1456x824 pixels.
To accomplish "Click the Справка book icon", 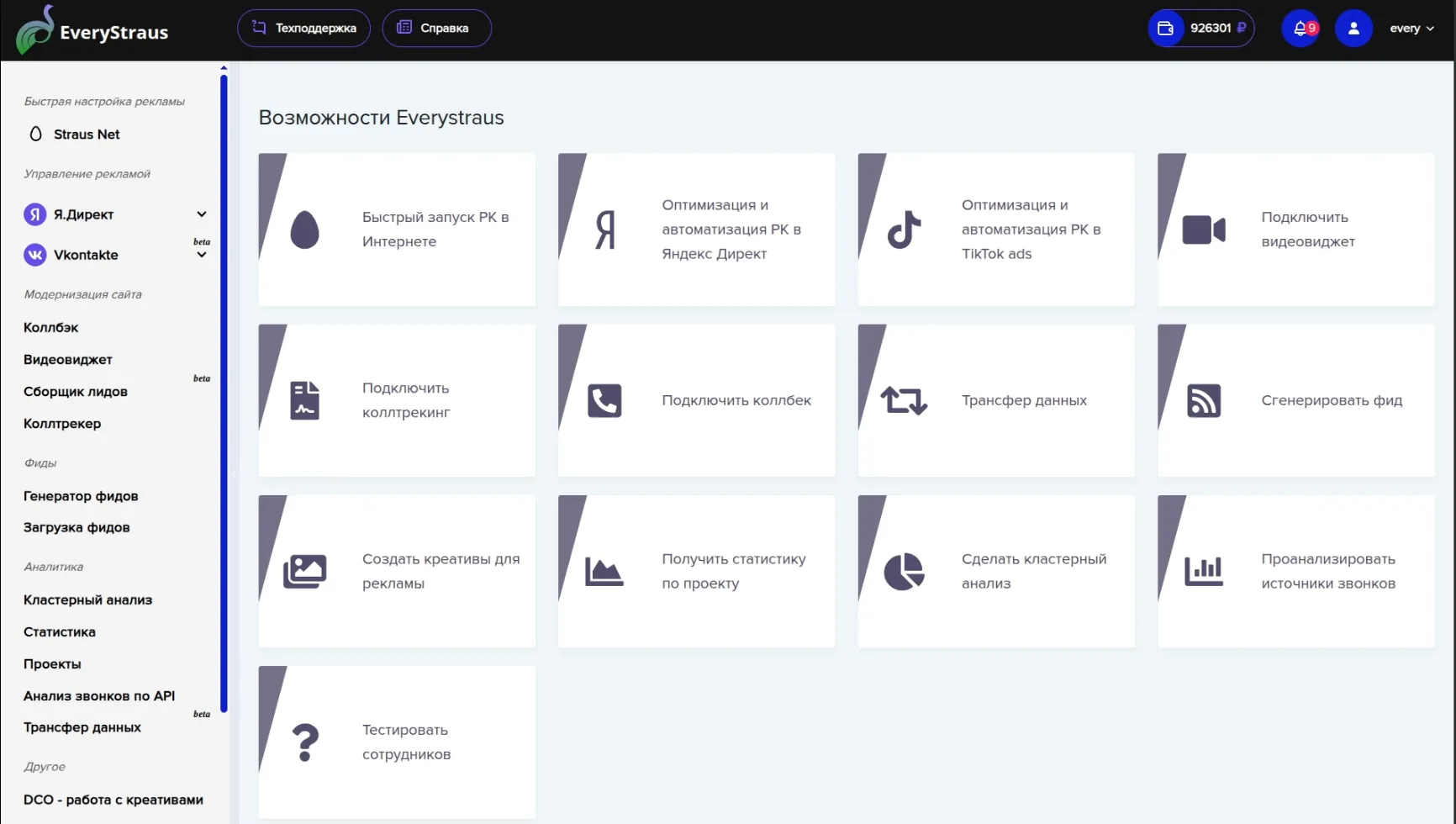I will click(404, 28).
